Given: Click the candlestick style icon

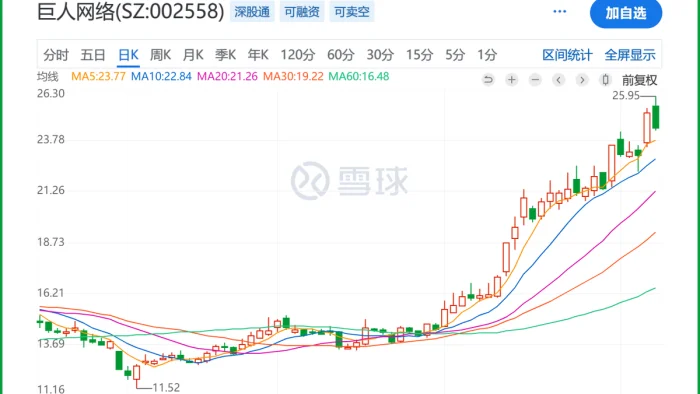Looking at the screenshot, I should pos(605,80).
